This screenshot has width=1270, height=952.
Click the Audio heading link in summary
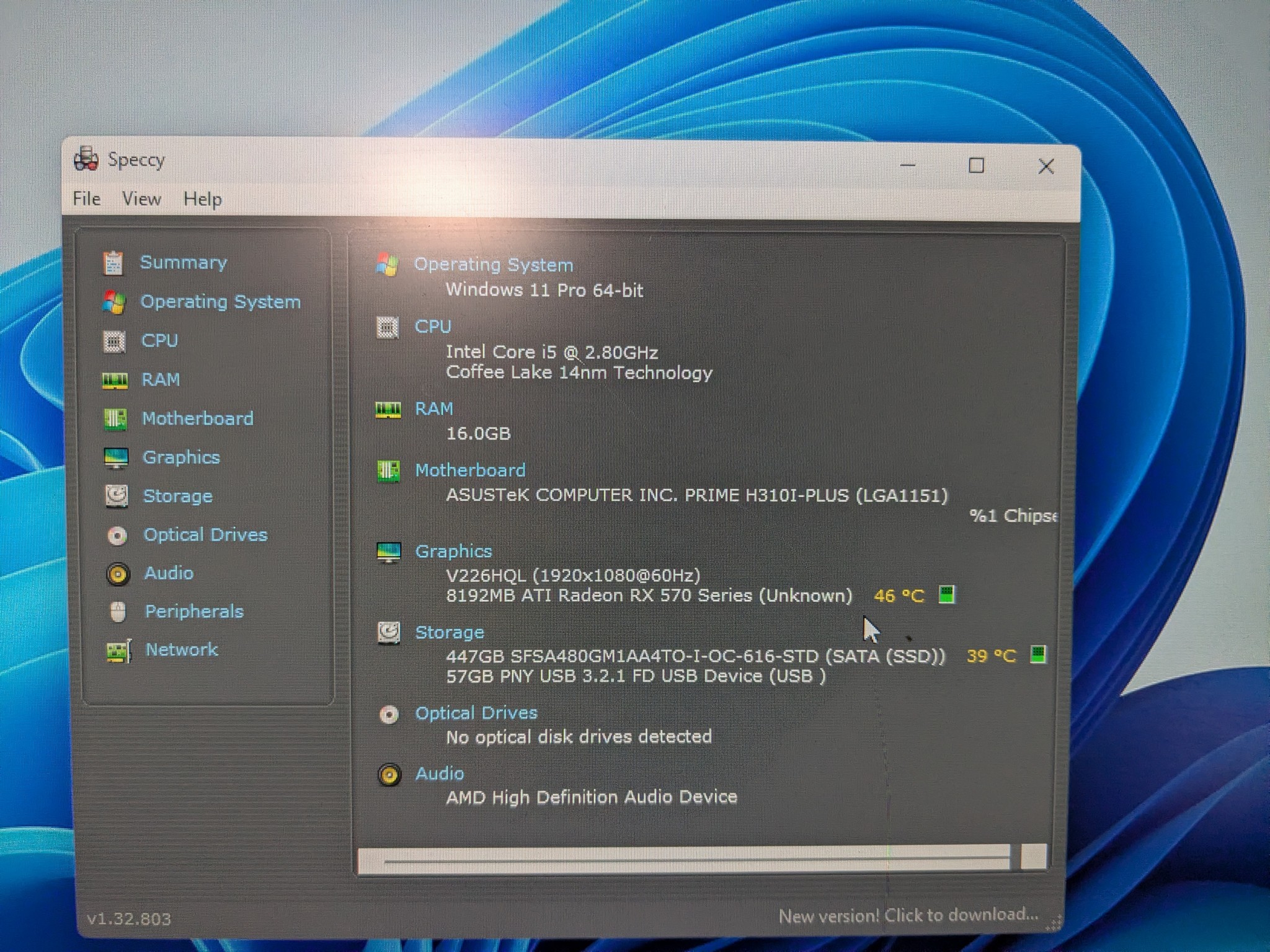[x=440, y=774]
